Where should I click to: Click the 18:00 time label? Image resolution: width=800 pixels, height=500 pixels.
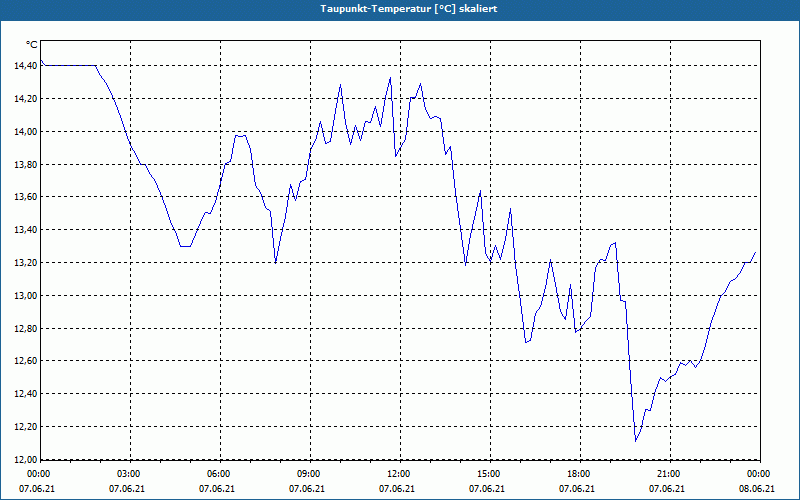coord(579,474)
